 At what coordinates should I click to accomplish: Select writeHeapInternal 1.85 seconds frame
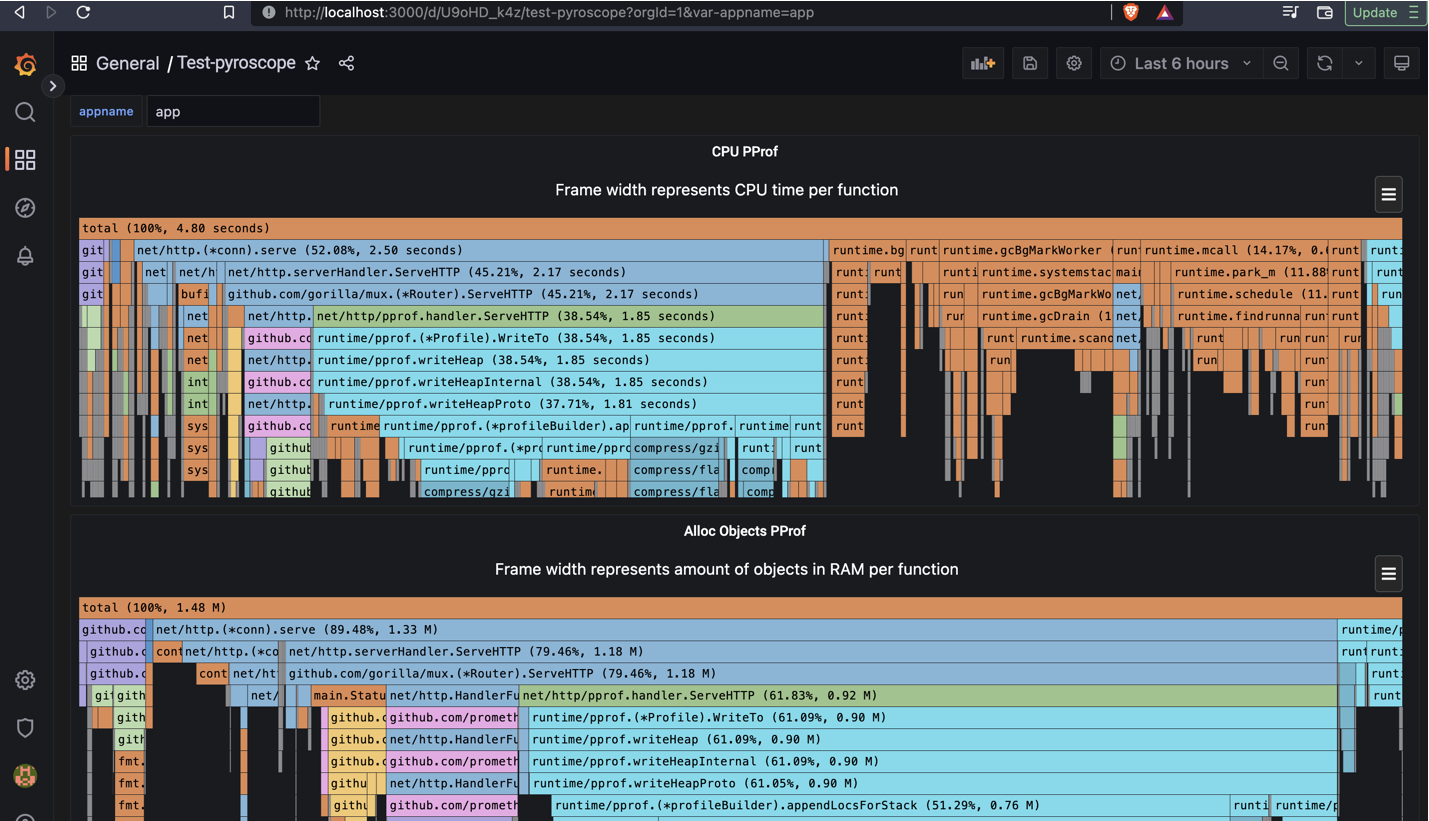click(569, 382)
